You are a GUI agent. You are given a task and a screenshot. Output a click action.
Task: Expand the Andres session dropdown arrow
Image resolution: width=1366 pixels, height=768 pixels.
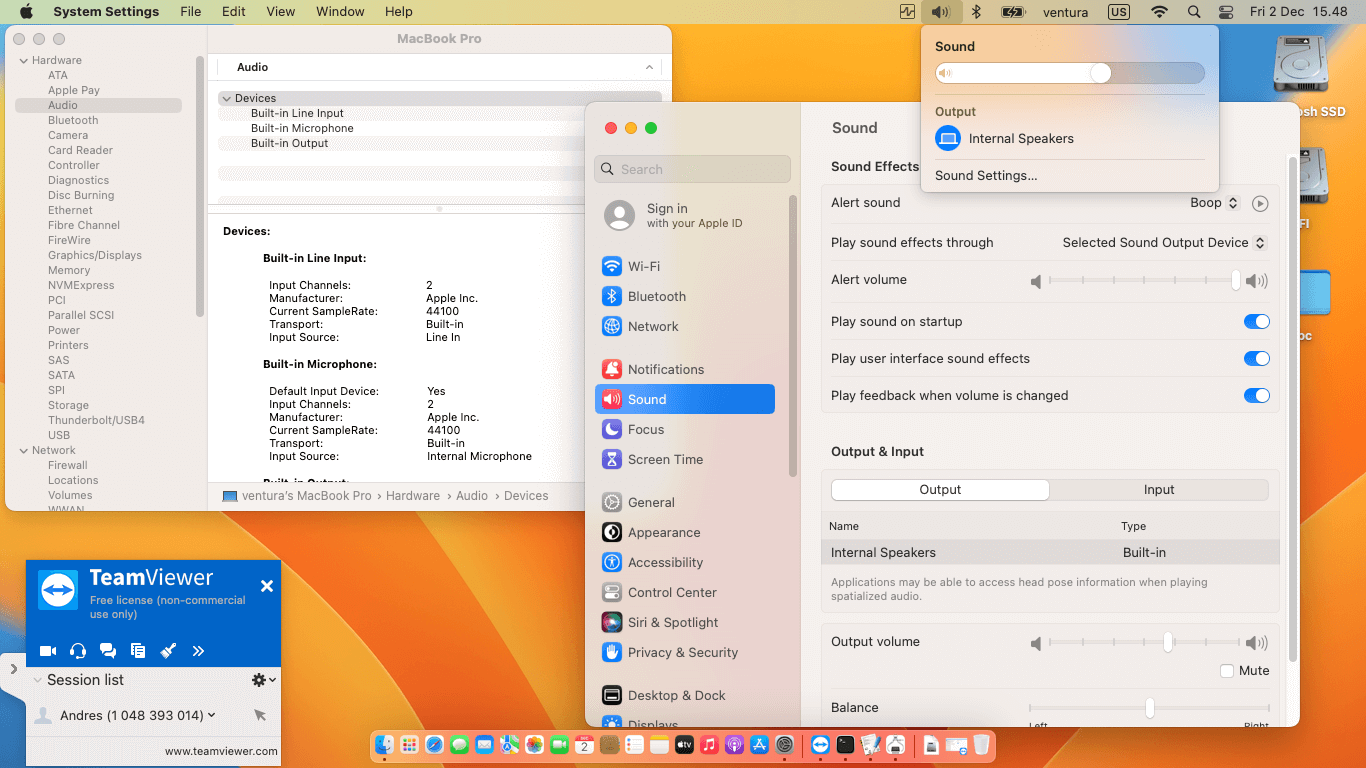tap(212, 715)
